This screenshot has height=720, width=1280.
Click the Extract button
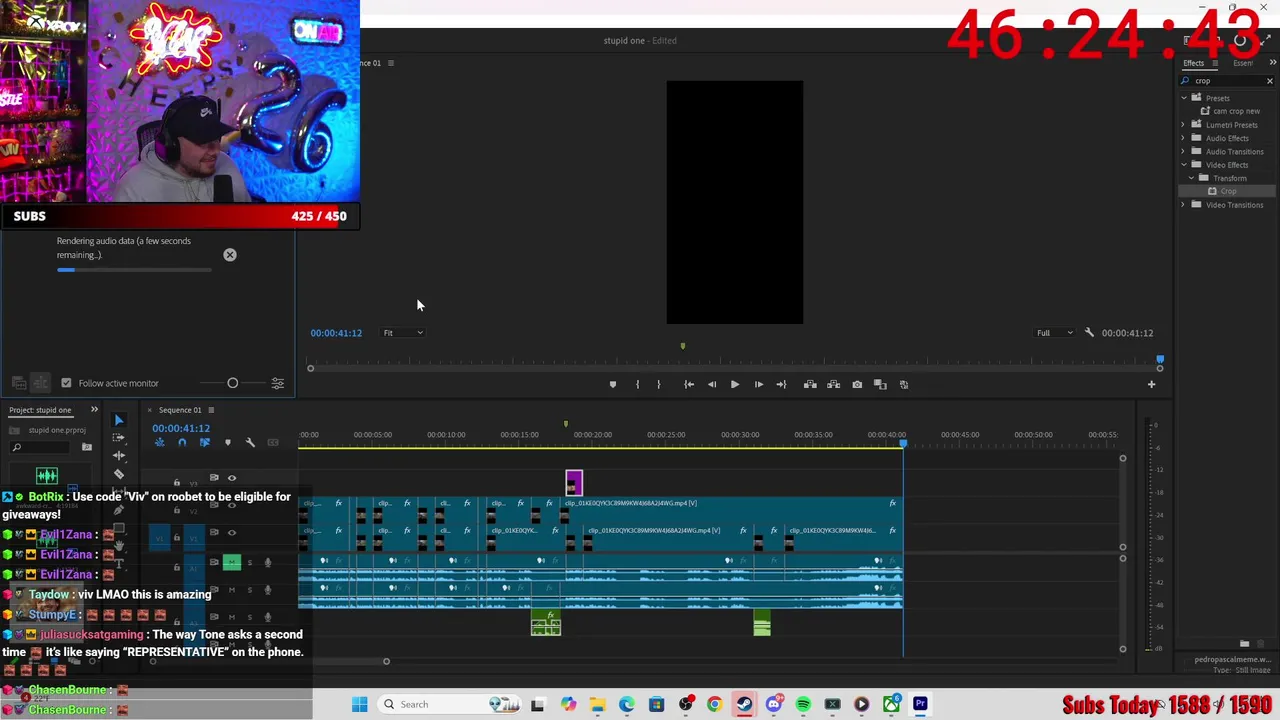[833, 384]
